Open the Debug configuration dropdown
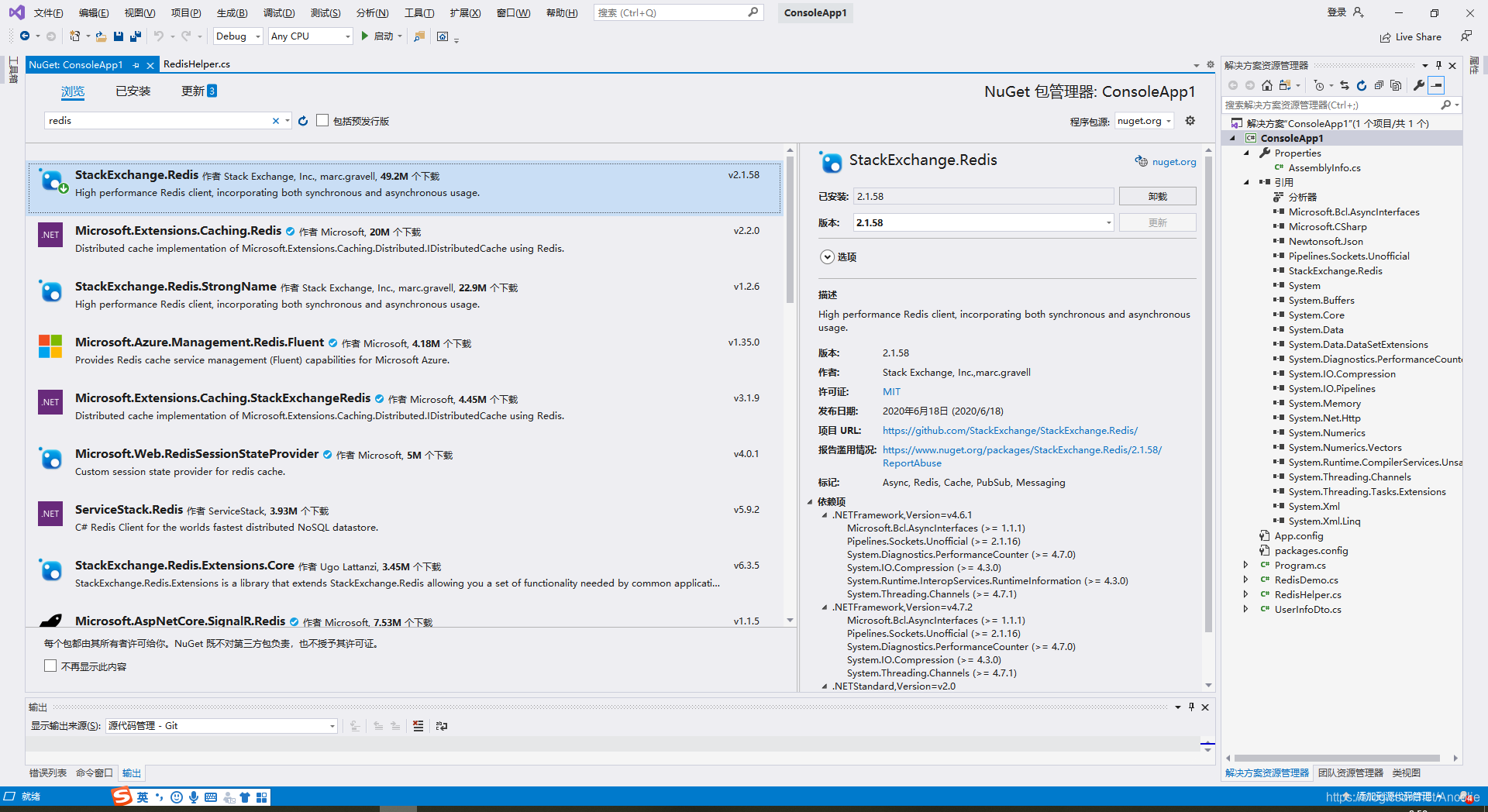Viewport: 1488px width, 812px height. (237, 36)
